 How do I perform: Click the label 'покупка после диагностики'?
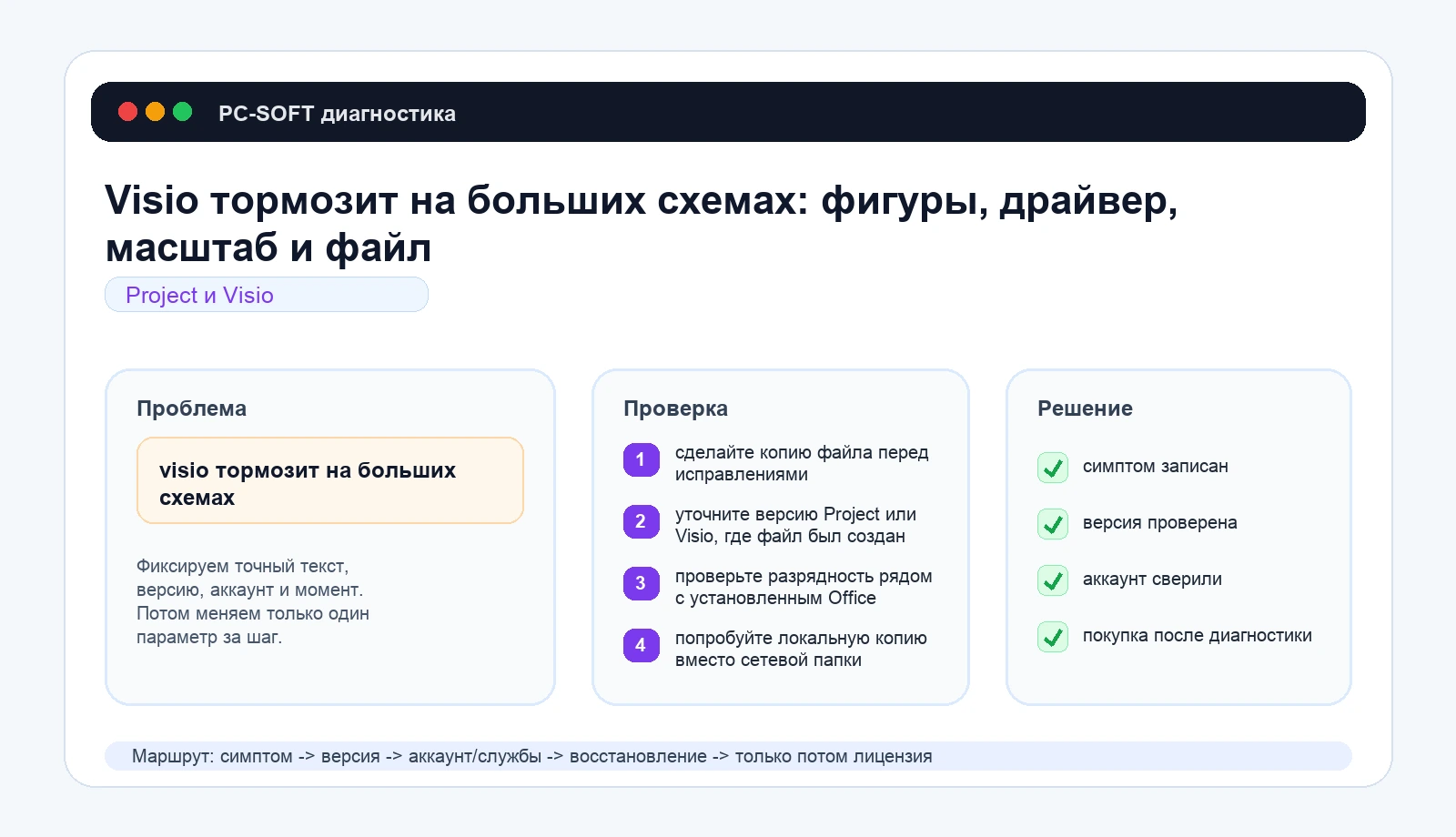[x=1197, y=636]
